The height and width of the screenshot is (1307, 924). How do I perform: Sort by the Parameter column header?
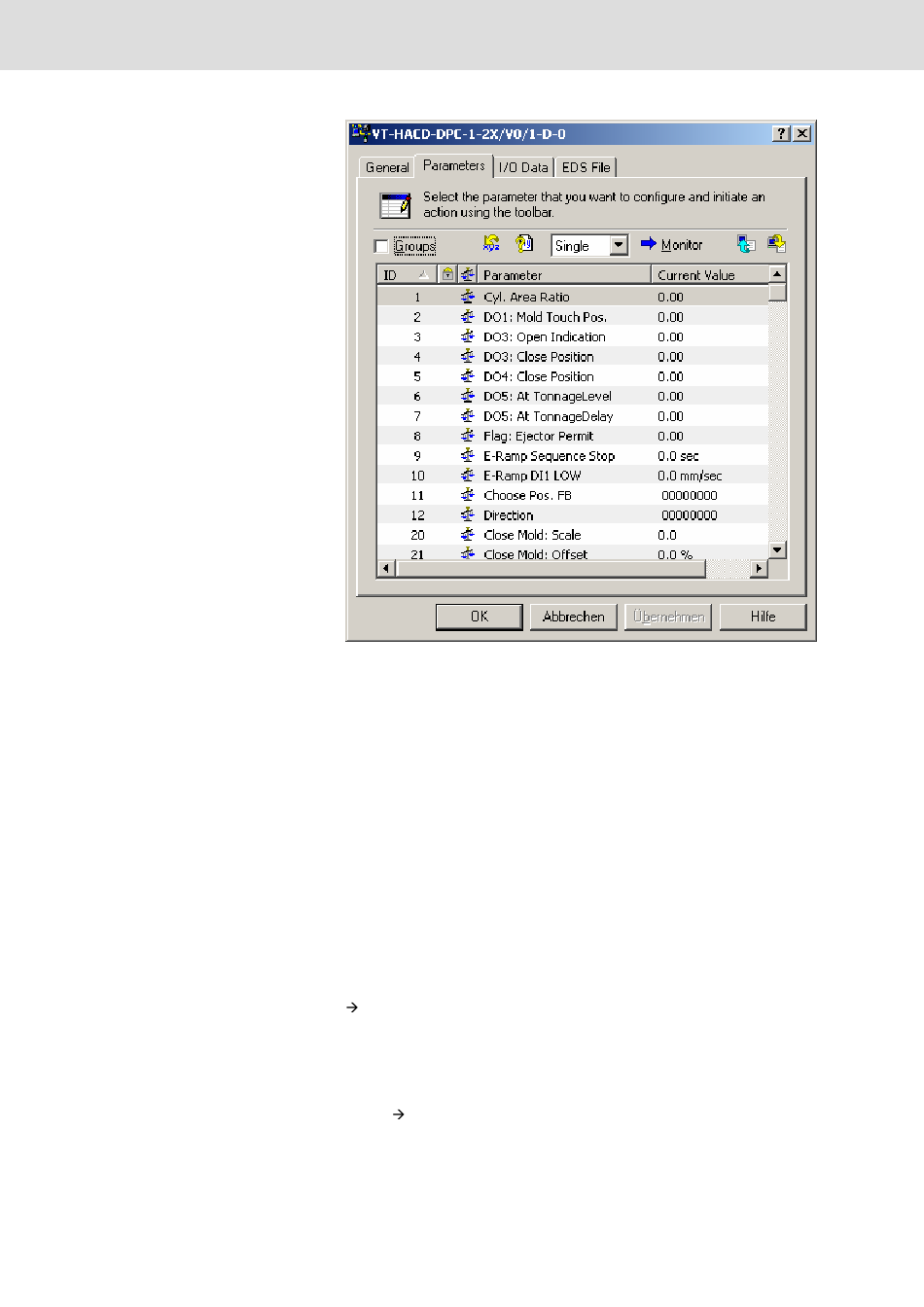coord(564,275)
